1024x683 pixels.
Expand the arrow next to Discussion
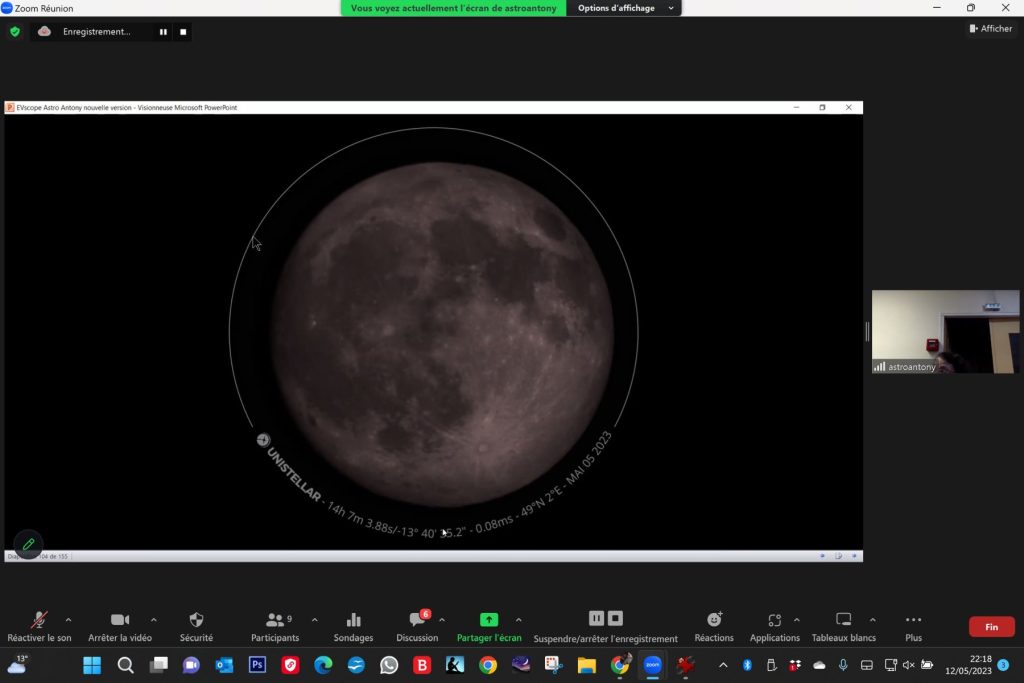442,620
